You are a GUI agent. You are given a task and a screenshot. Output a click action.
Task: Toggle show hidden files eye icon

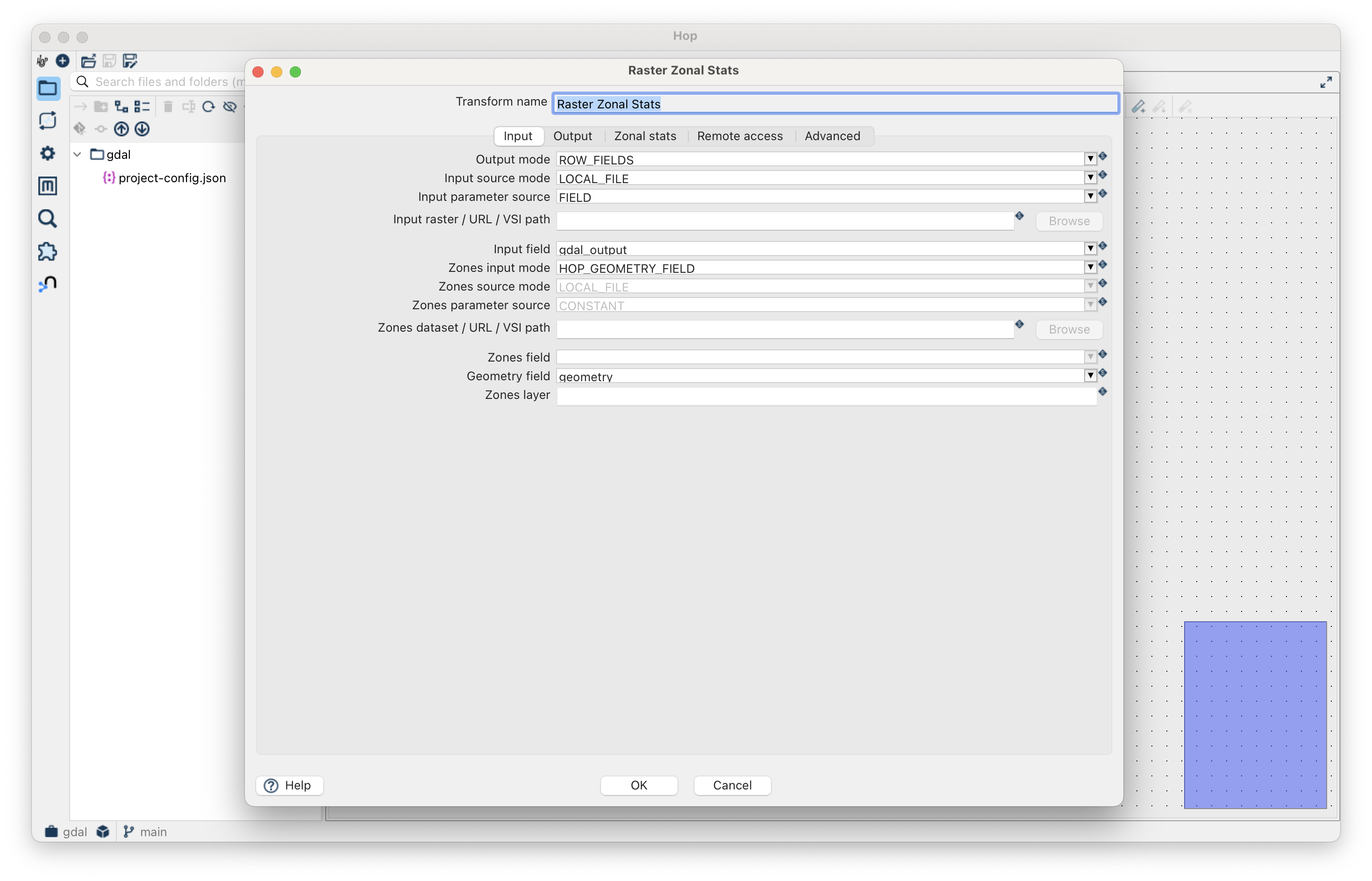point(230,107)
